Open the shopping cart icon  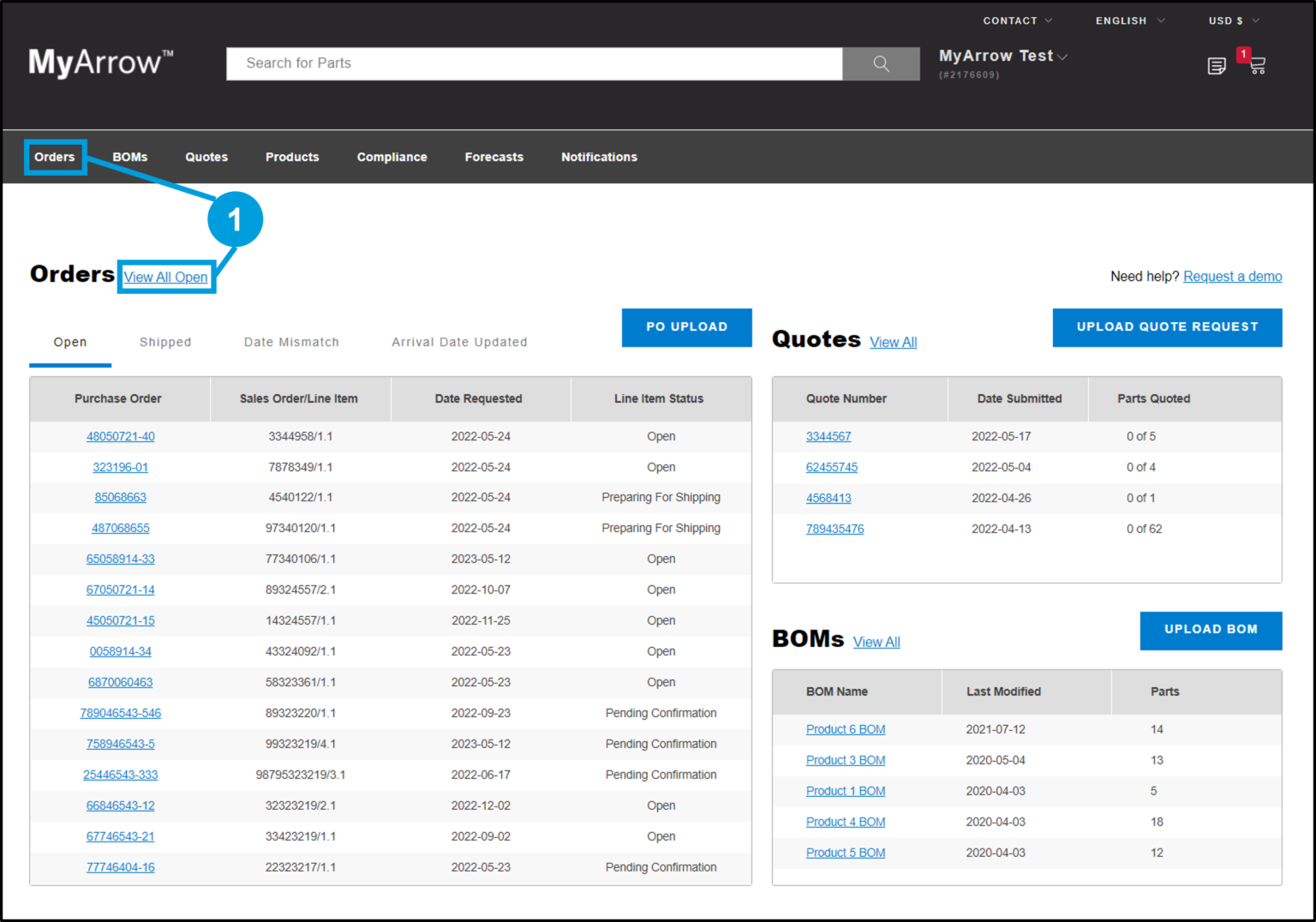point(1257,66)
